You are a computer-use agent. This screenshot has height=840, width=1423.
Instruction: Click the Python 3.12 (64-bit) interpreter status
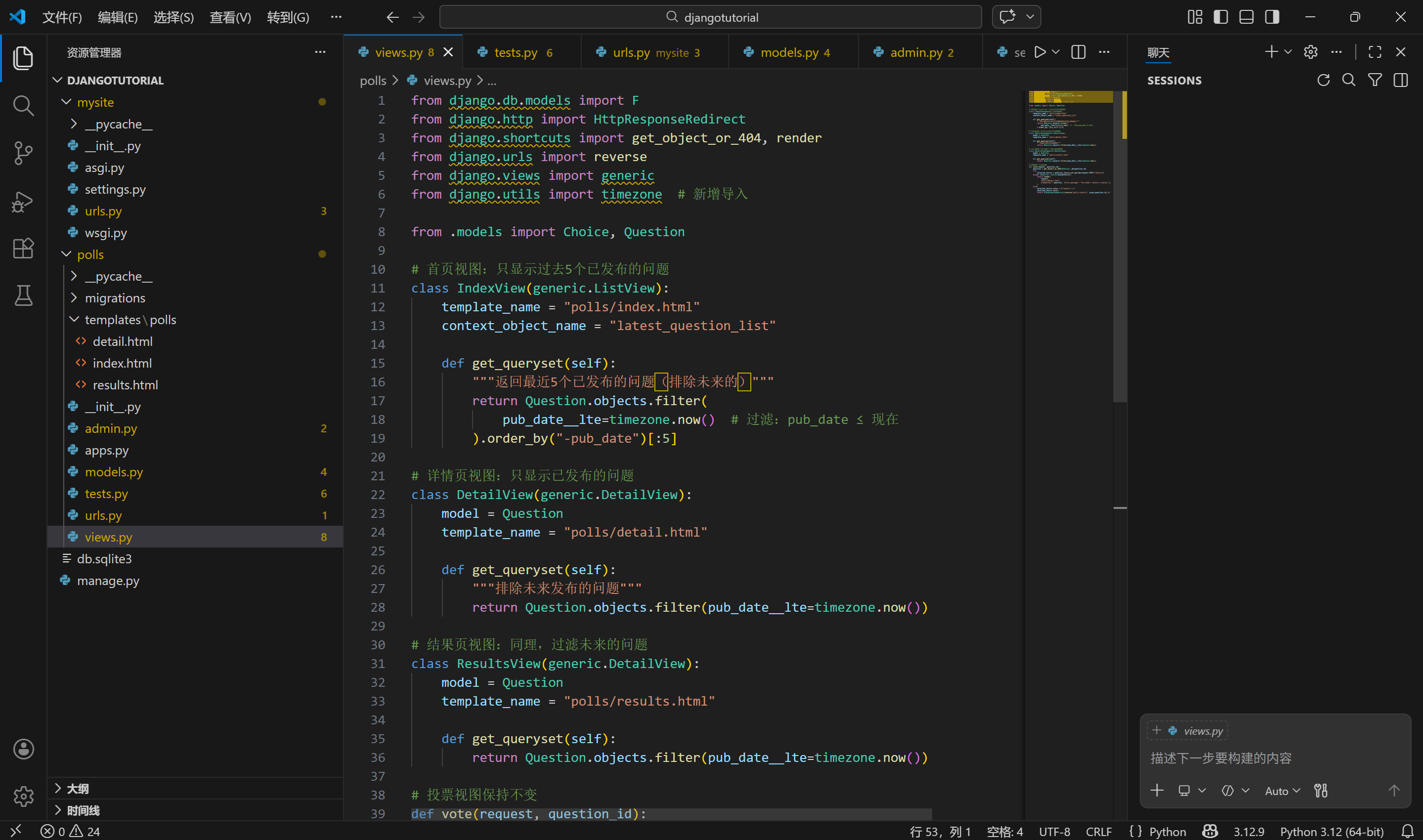[1331, 831]
